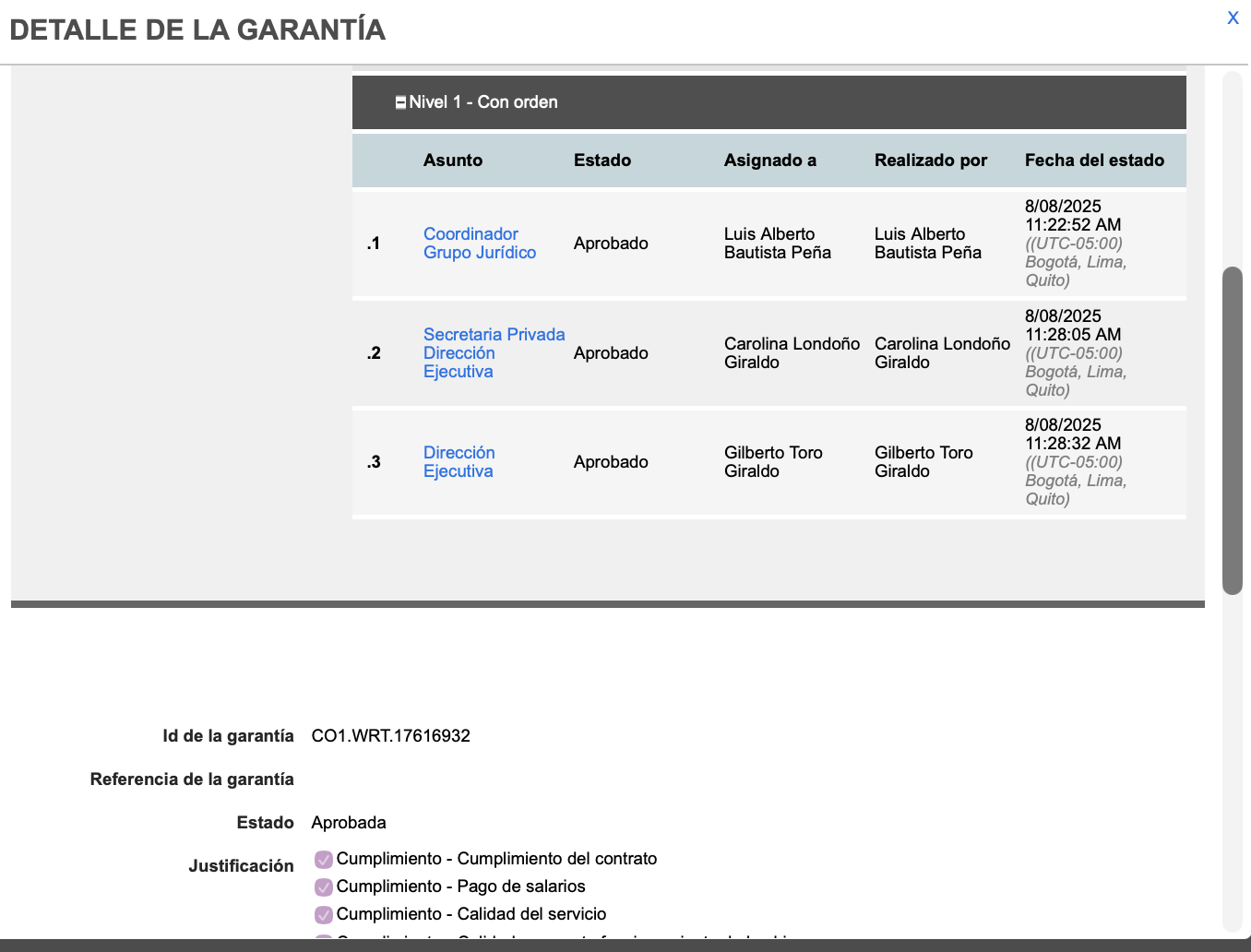Click Gilberto Toro Giraldo under Realizado por
This screenshot has width=1251, height=952.
pyautogui.click(x=923, y=462)
